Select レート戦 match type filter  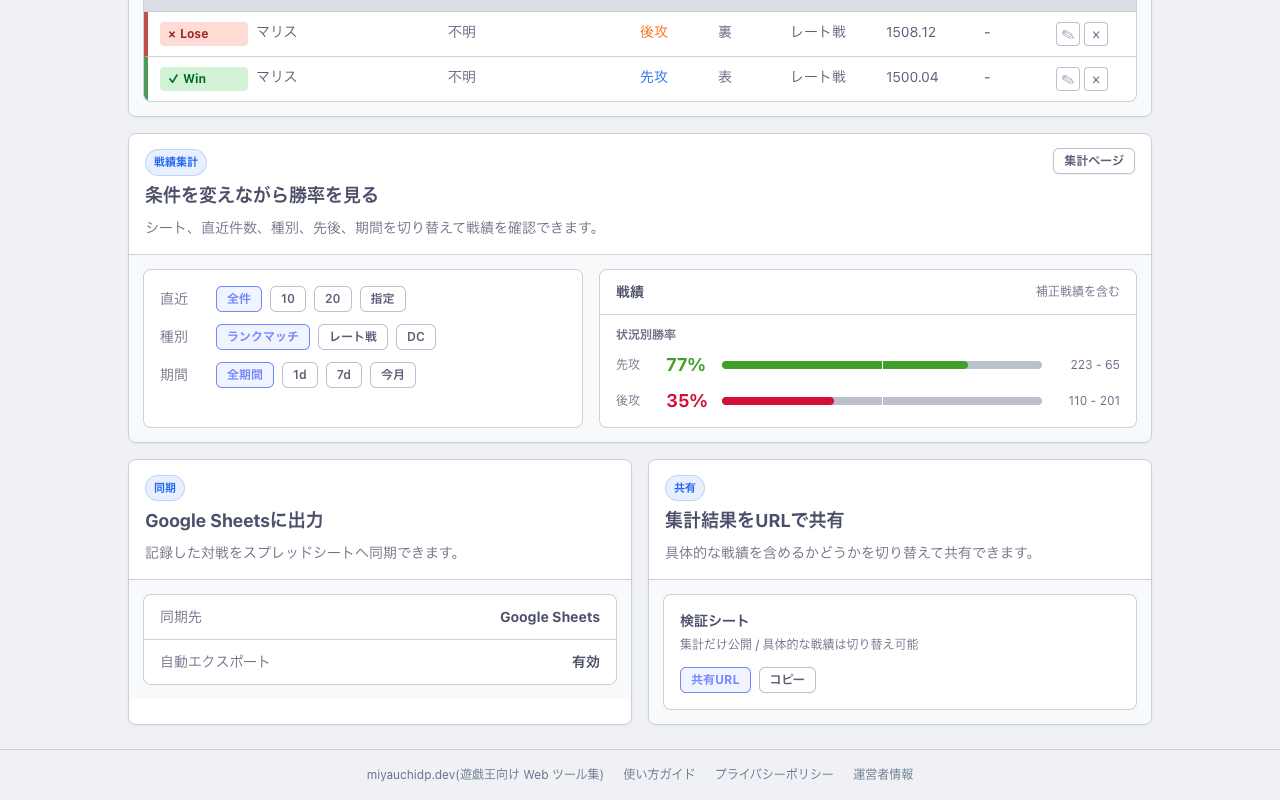(x=353, y=337)
